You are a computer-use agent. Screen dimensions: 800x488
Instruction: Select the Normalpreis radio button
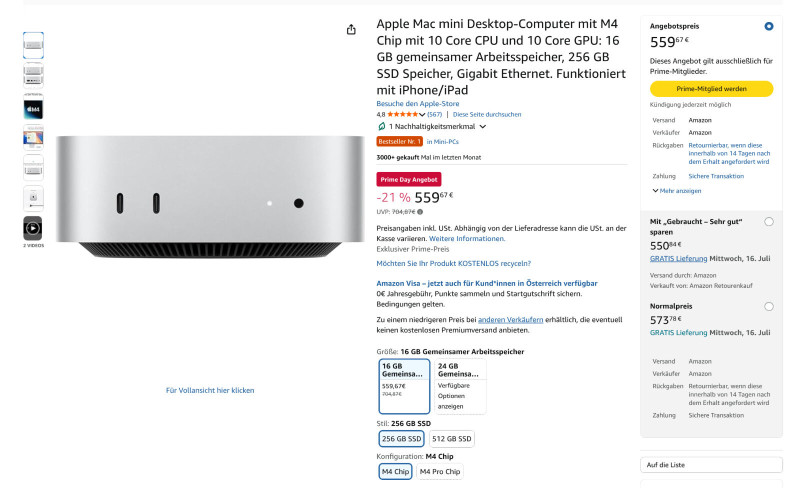click(769, 306)
